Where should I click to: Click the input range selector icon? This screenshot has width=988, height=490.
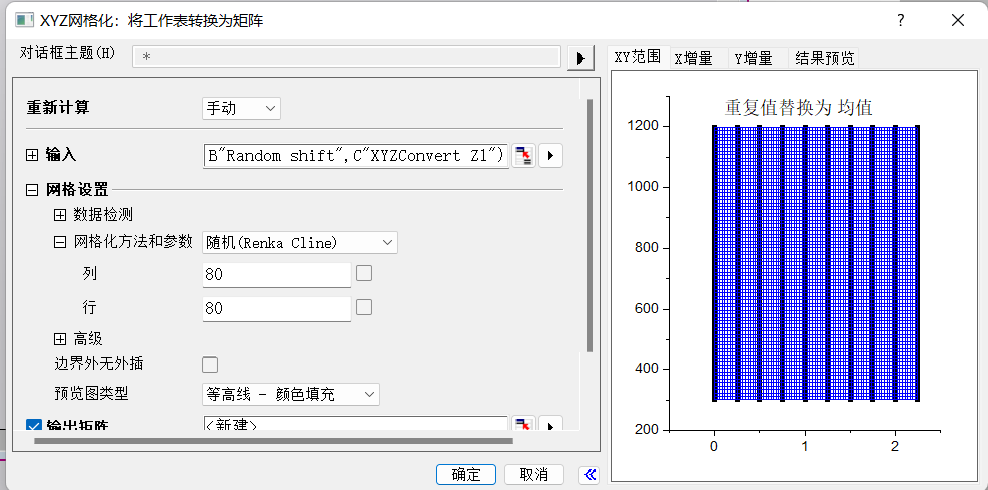[x=524, y=155]
